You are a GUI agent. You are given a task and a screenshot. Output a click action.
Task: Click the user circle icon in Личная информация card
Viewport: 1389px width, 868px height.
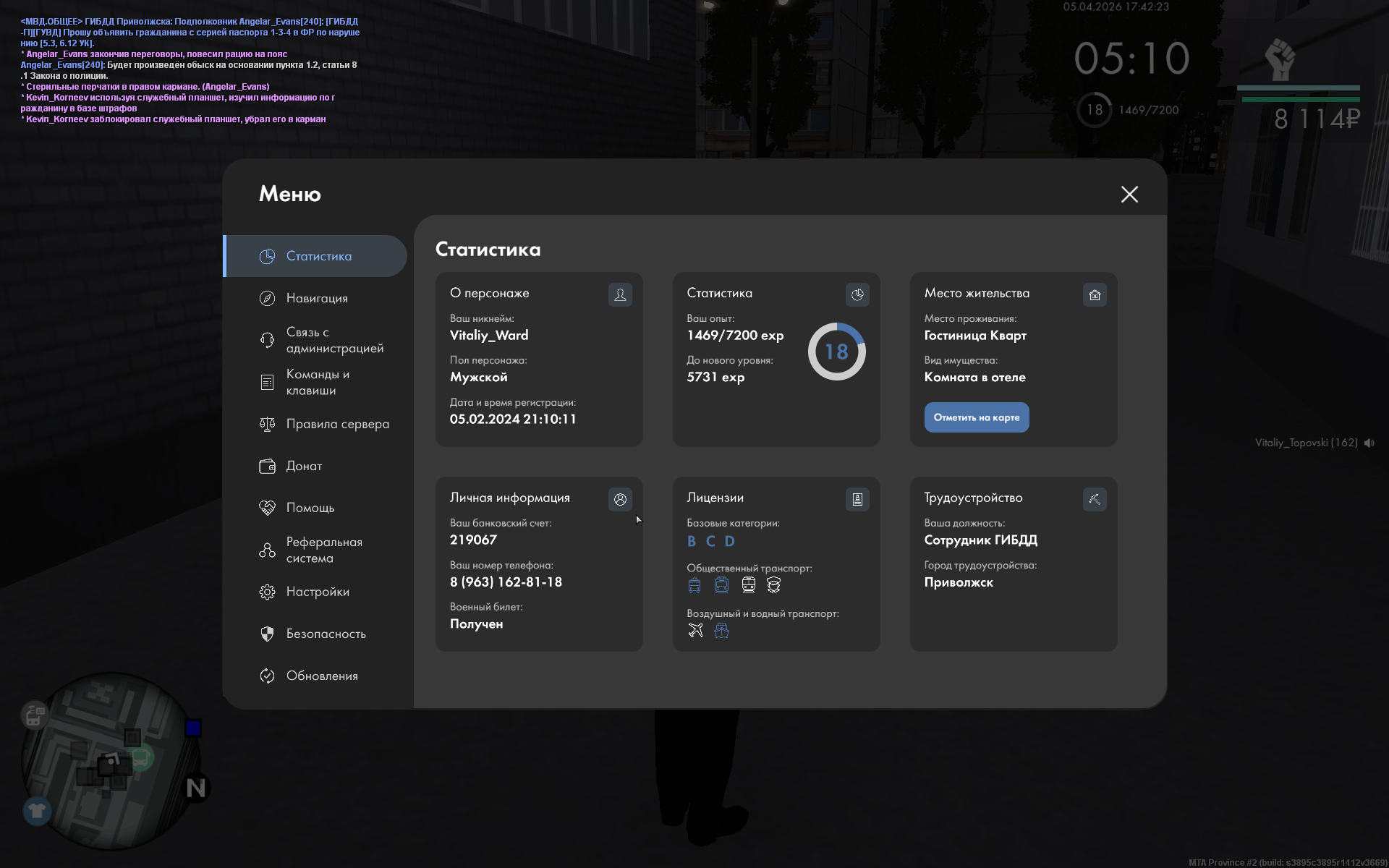pos(620,499)
